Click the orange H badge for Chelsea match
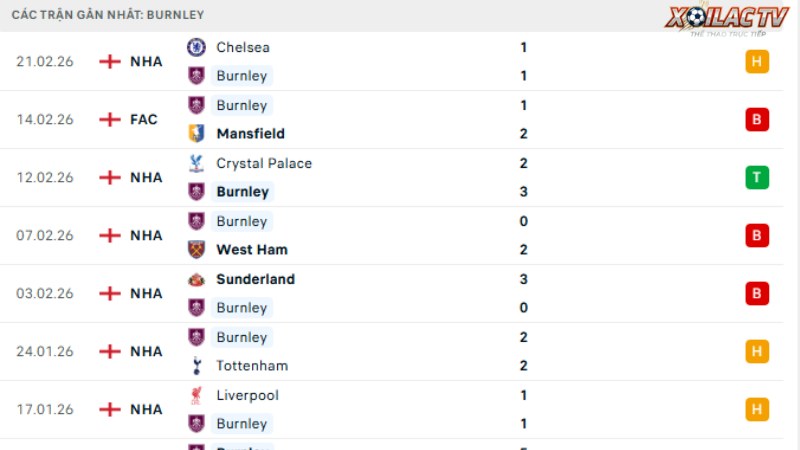800x450 pixels. (757, 61)
